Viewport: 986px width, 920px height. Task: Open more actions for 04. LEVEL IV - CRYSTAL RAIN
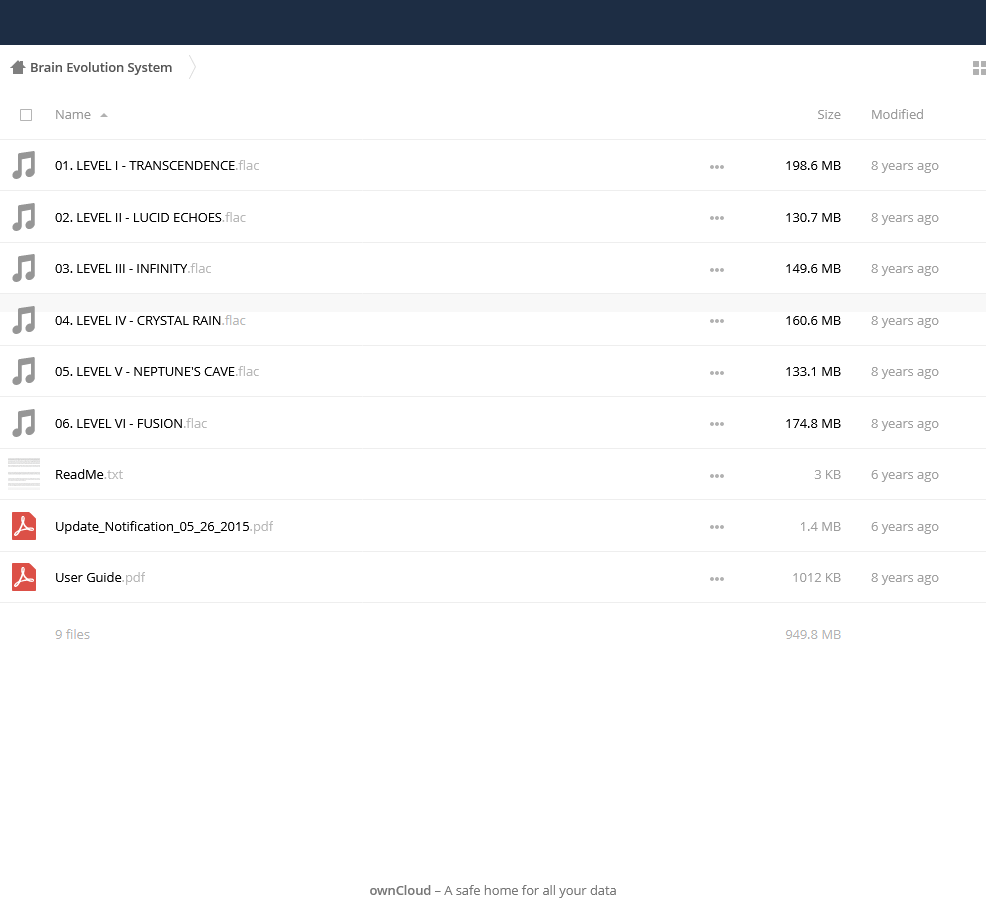coord(717,321)
